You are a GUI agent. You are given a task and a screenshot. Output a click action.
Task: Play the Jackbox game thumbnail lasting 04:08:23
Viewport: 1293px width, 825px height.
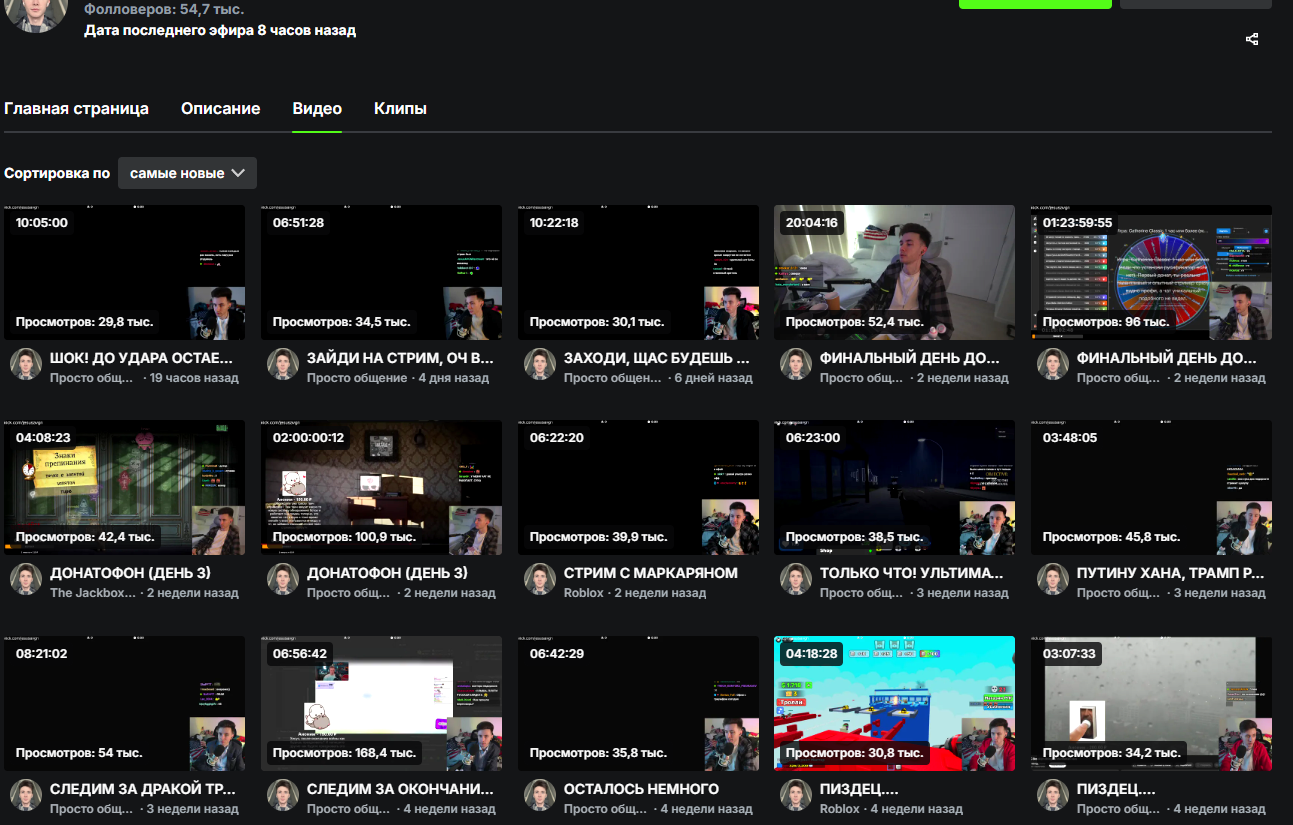coord(124,488)
